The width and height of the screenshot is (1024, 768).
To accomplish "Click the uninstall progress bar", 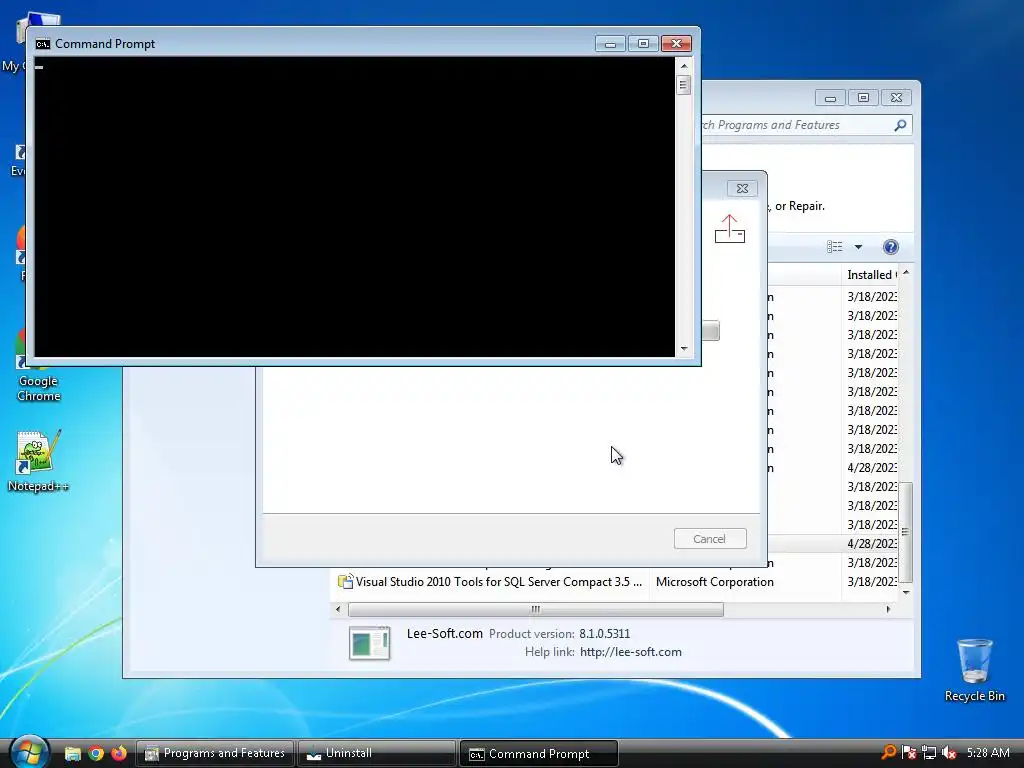I will pyautogui.click(x=711, y=330).
